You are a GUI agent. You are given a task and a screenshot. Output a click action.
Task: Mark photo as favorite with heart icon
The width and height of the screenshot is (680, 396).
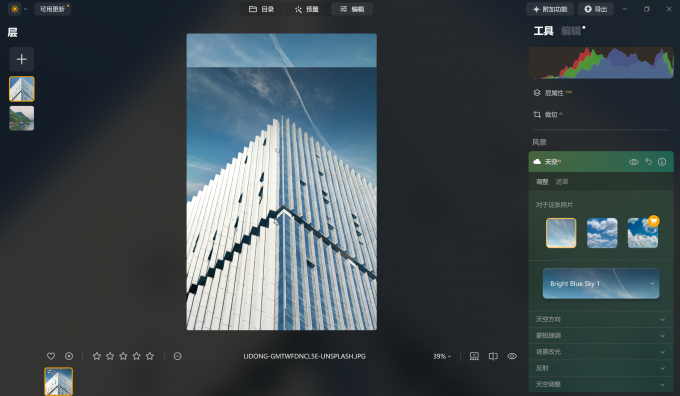pos(51,356)
